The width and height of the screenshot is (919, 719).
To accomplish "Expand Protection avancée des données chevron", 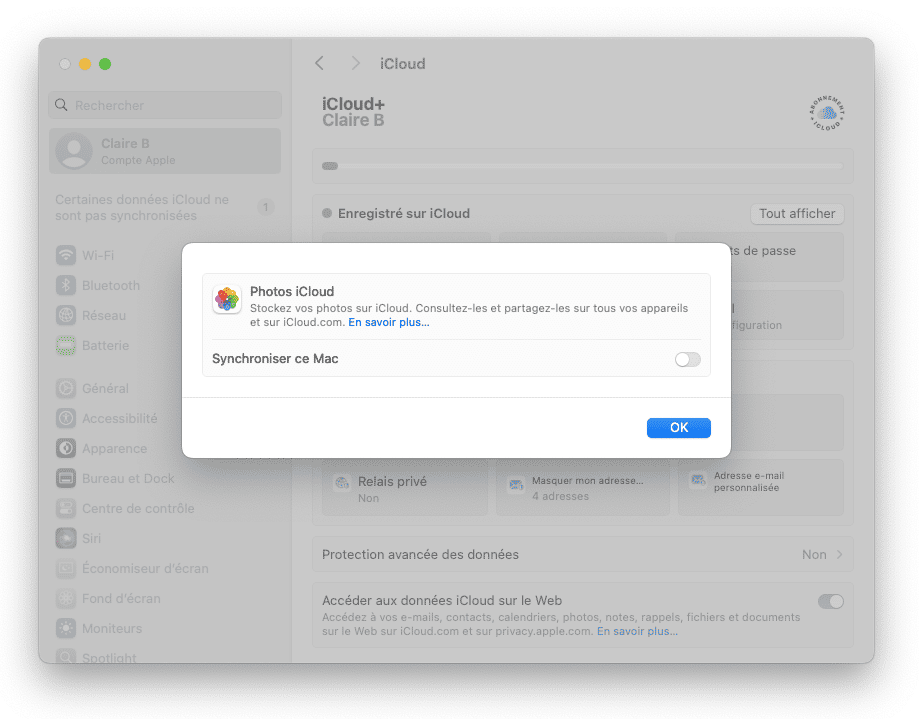I will [839, 554].
